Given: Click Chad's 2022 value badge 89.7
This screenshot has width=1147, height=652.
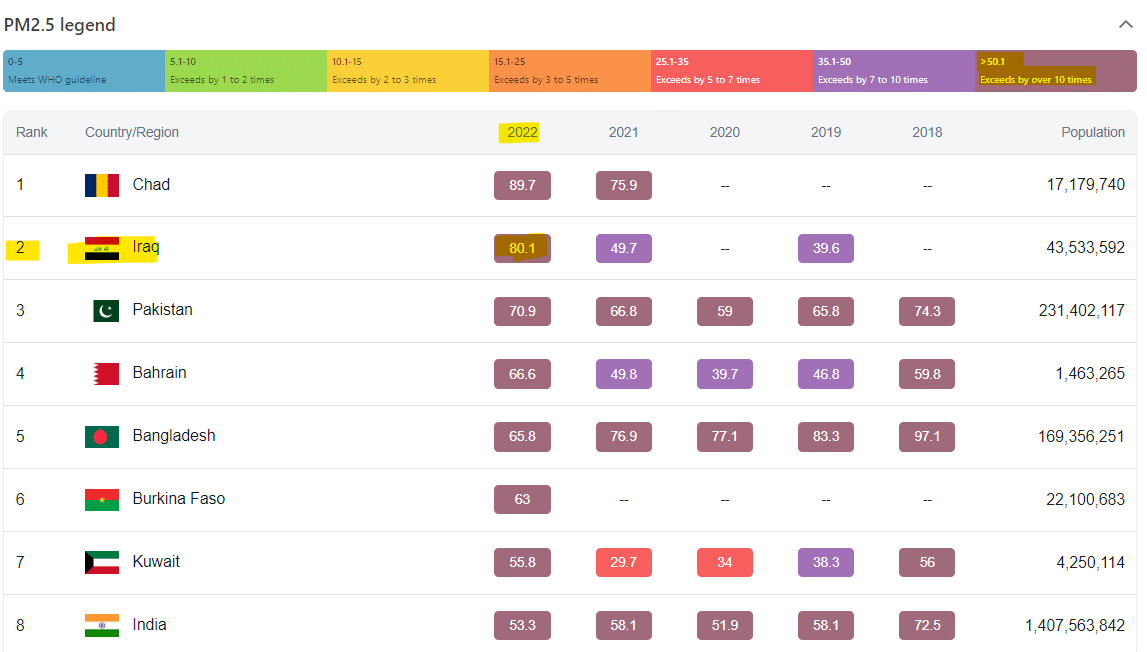Looking at the screenshot, I should (x=522, y=185).
